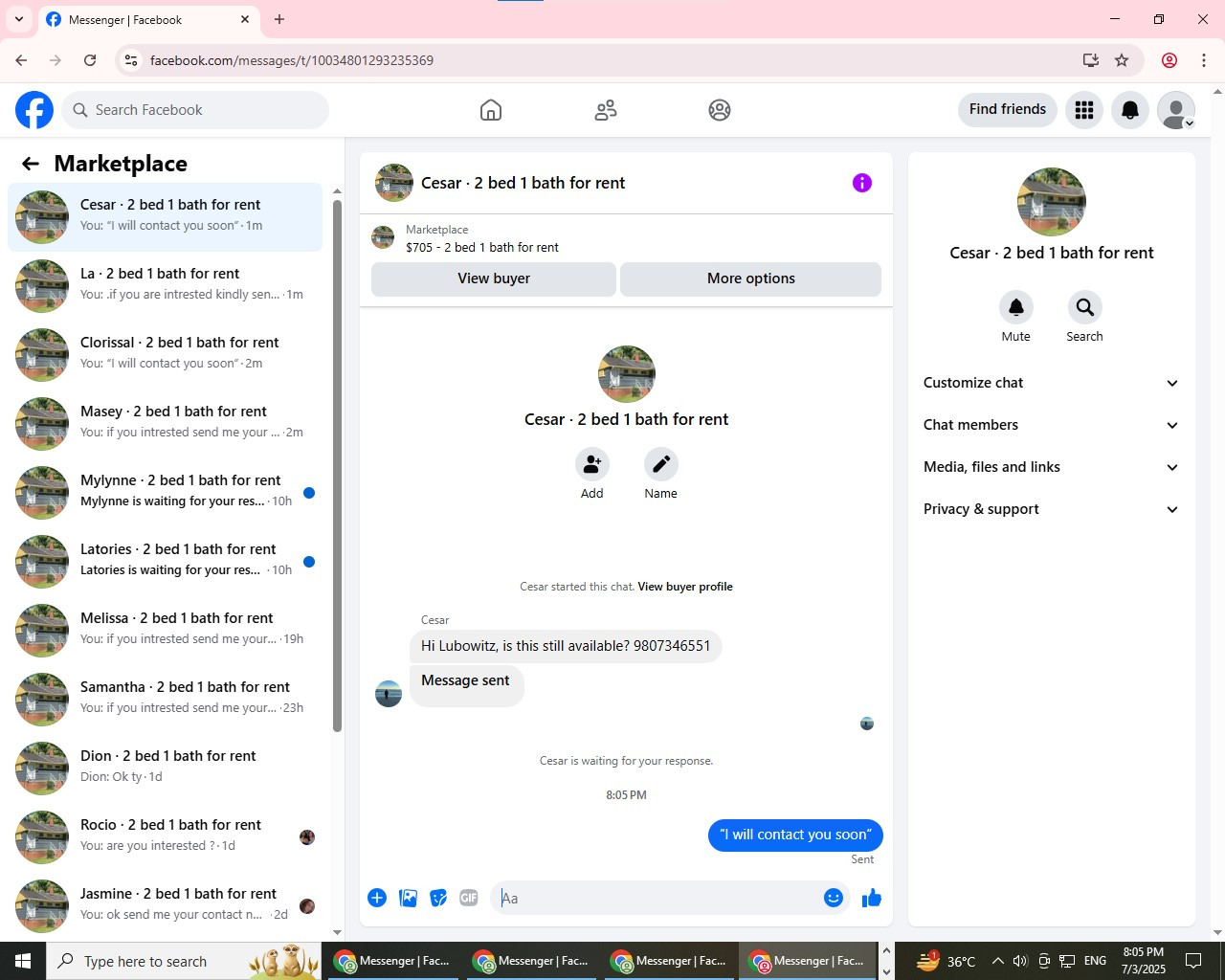Switch to the Messenger | Facebook browser tab
1225x980 pixels.
pos(148,19)
